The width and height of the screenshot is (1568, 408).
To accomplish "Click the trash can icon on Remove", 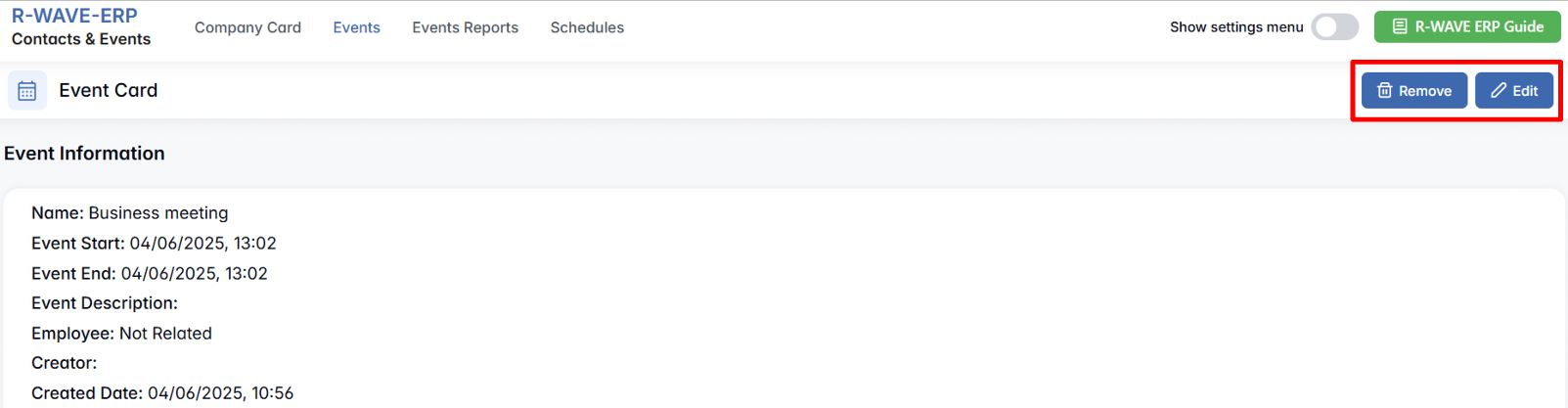I will pos(1384,91).
